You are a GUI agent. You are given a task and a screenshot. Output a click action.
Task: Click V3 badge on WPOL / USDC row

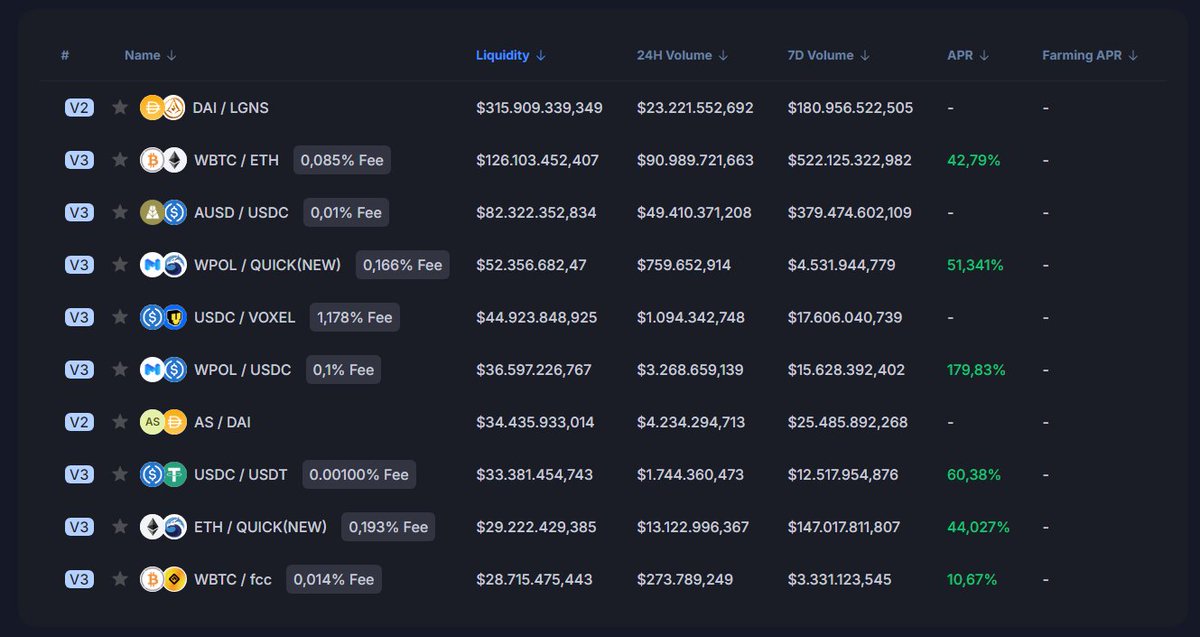pyautogui.click(x=79, y=369)
